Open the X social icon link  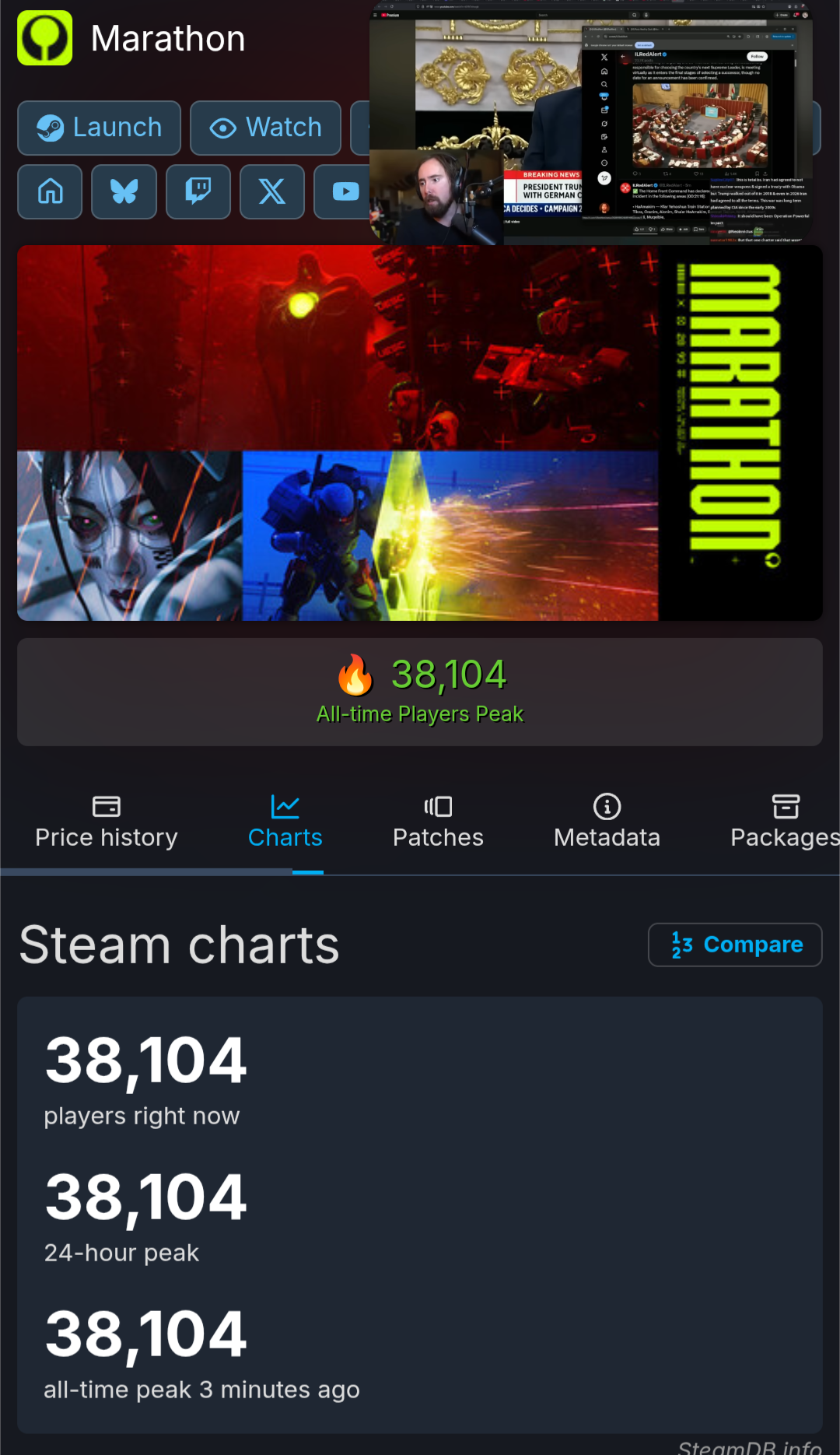pos(272,191)
